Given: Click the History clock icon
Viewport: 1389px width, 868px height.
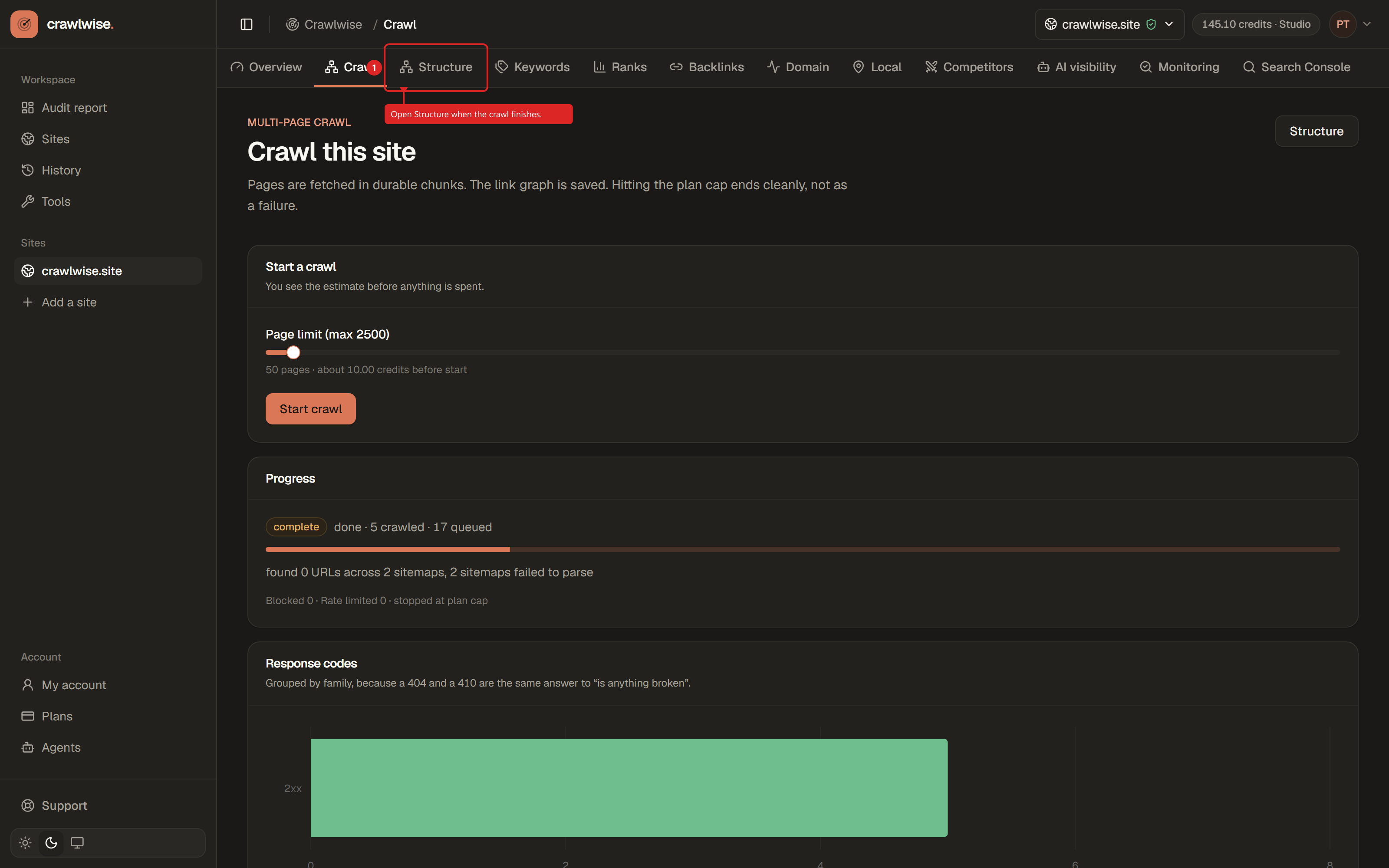Looking at the screenshot, I should tap(27, 170).
